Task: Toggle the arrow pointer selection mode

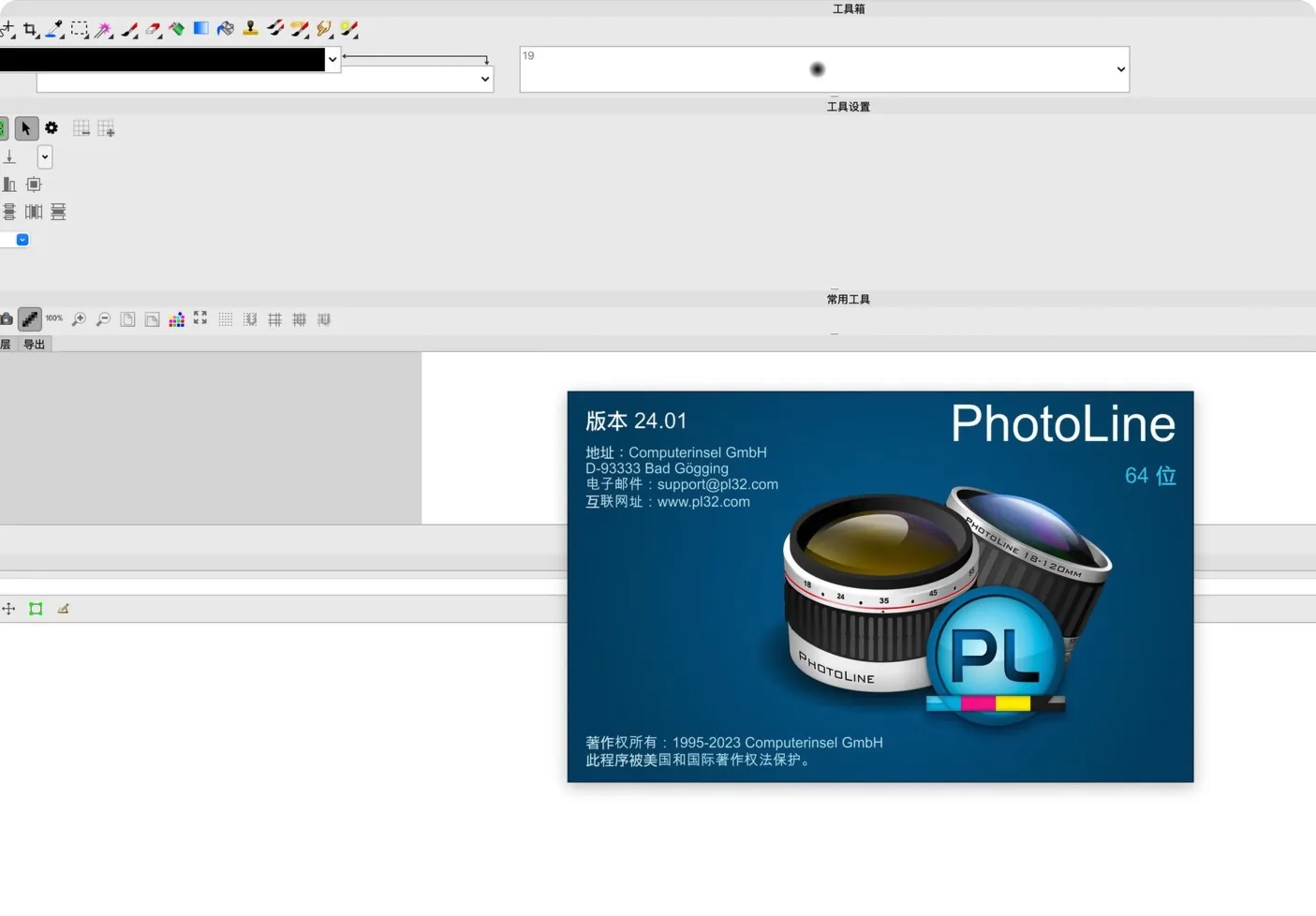Action: (x=26, y=127)
